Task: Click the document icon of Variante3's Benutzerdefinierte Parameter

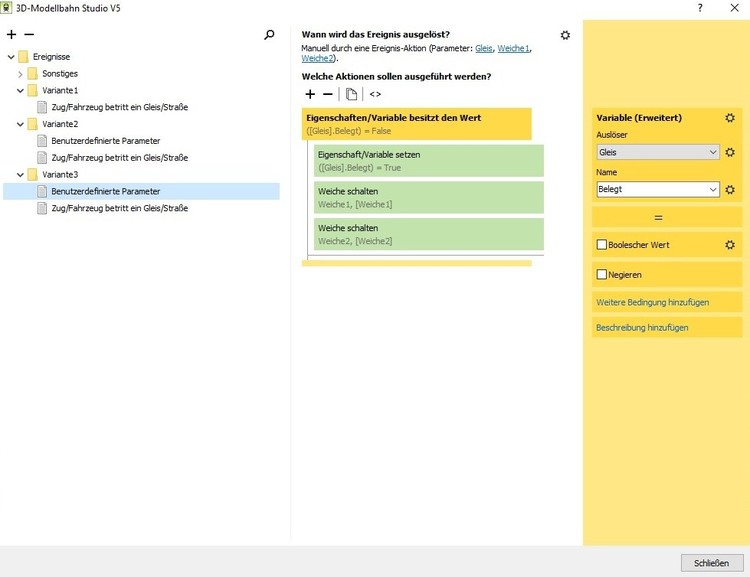Action: (42, 191)
